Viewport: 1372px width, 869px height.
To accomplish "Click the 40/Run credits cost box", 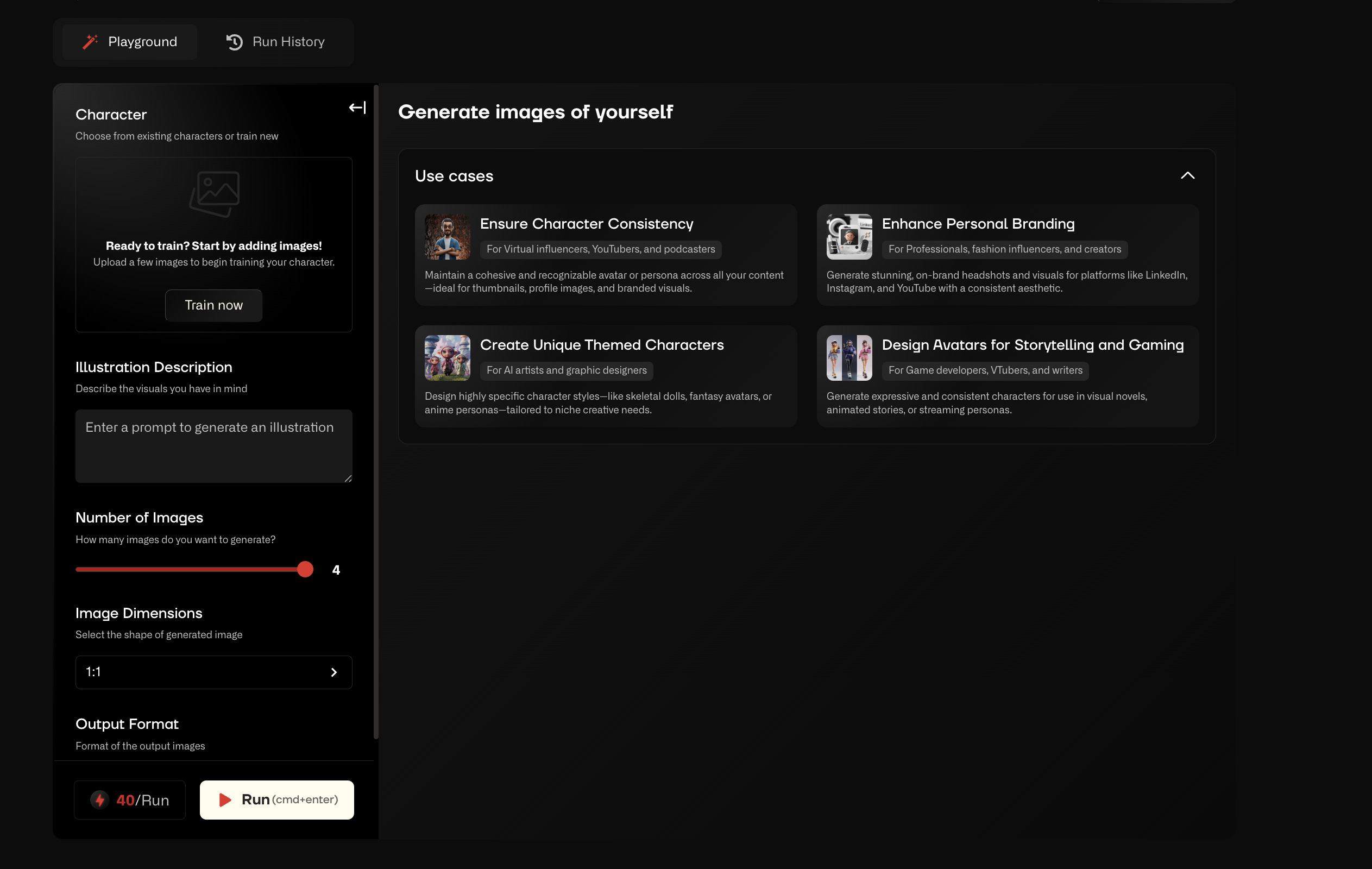I will pos(130,799).
